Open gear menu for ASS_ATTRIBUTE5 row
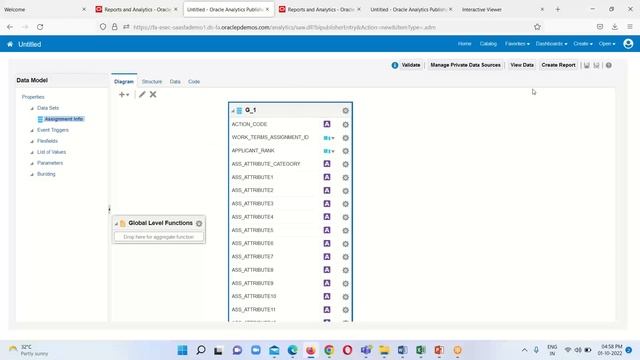Image resolution: width=640 pixels, height=360 pixels. pos(345,230)
